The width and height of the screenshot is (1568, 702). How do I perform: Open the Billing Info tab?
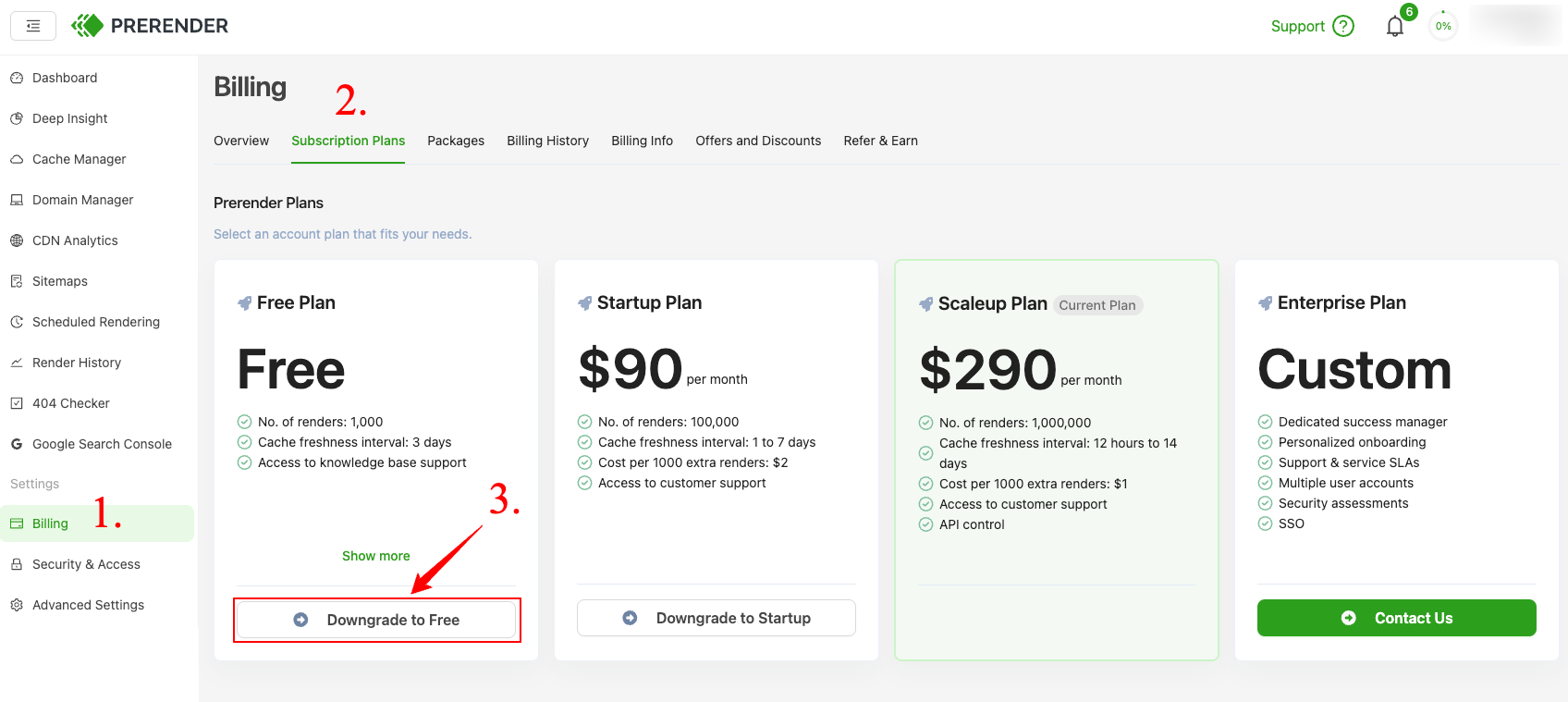642,141
